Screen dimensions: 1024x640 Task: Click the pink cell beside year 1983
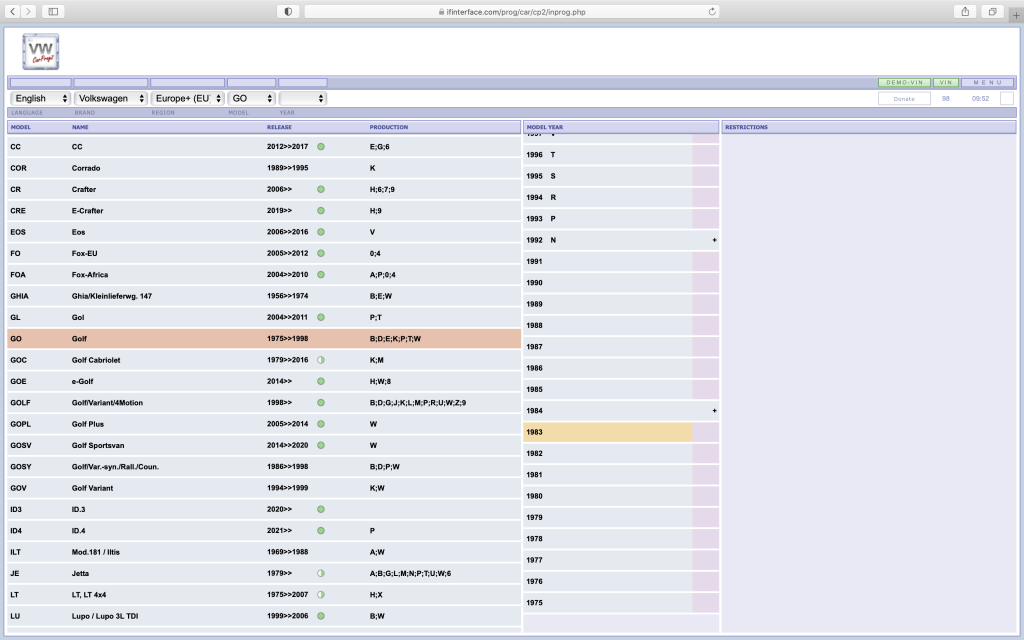tap(706, 432)
